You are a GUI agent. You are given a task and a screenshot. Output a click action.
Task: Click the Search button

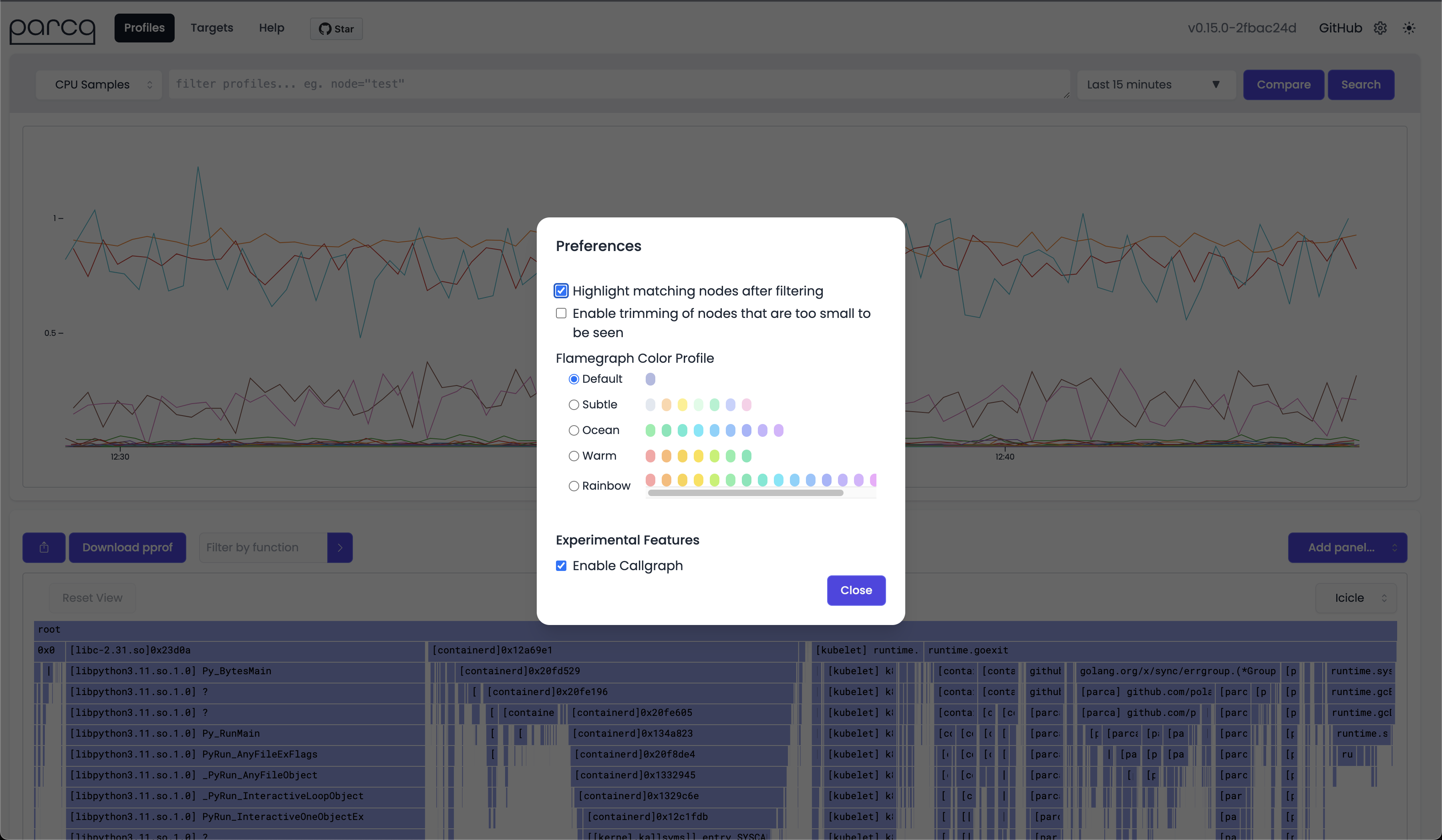pos(1361,84)
